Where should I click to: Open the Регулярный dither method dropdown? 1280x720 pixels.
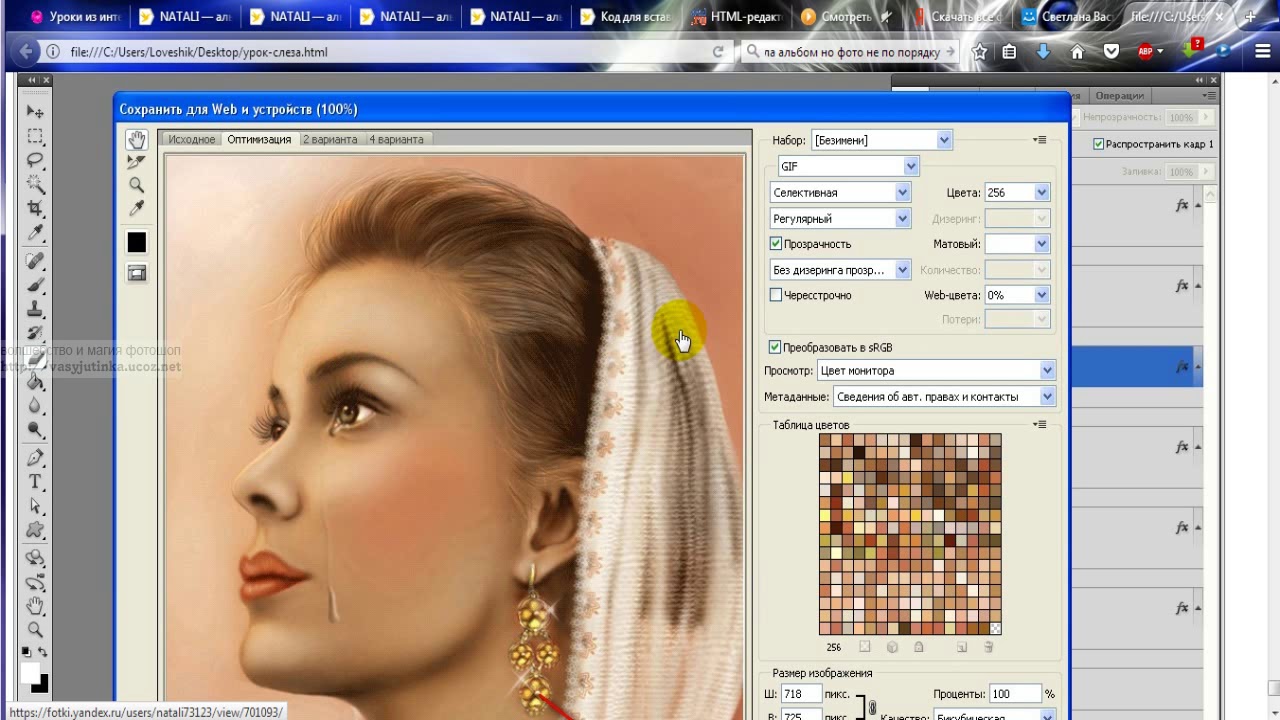click(x=840, y=218)
